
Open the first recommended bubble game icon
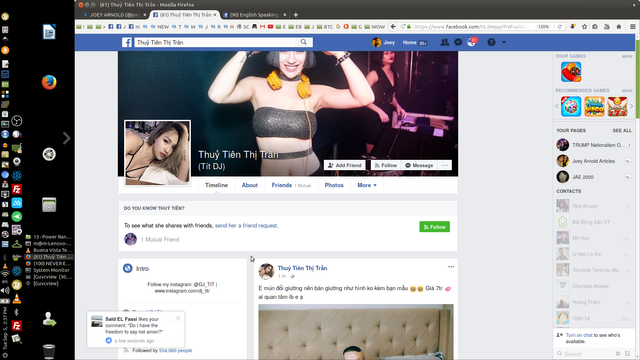(571, 107)
